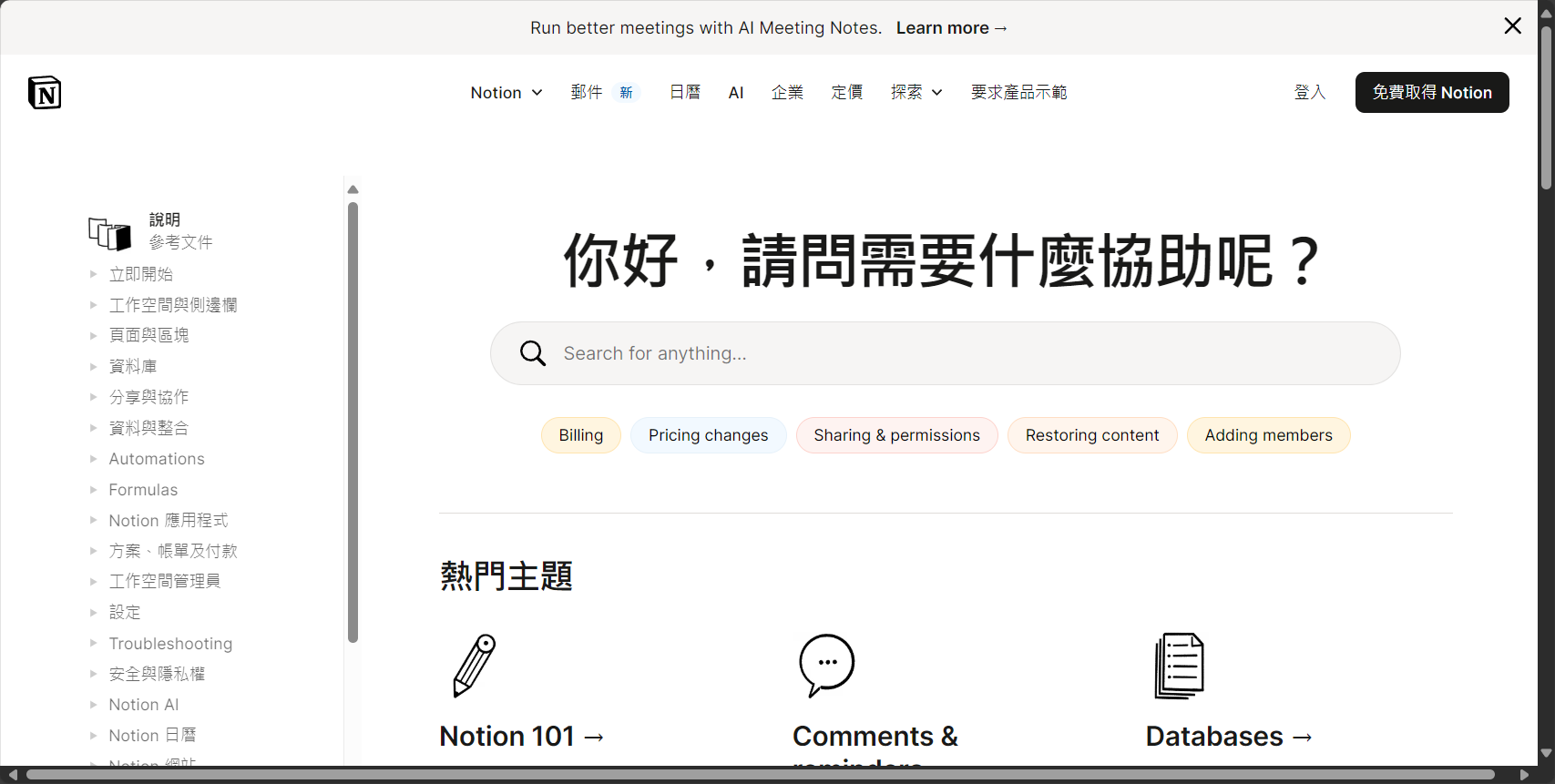Open the Notion 101 pencil icon
This screenshot has height=784, width=1555.
point(475,666)
